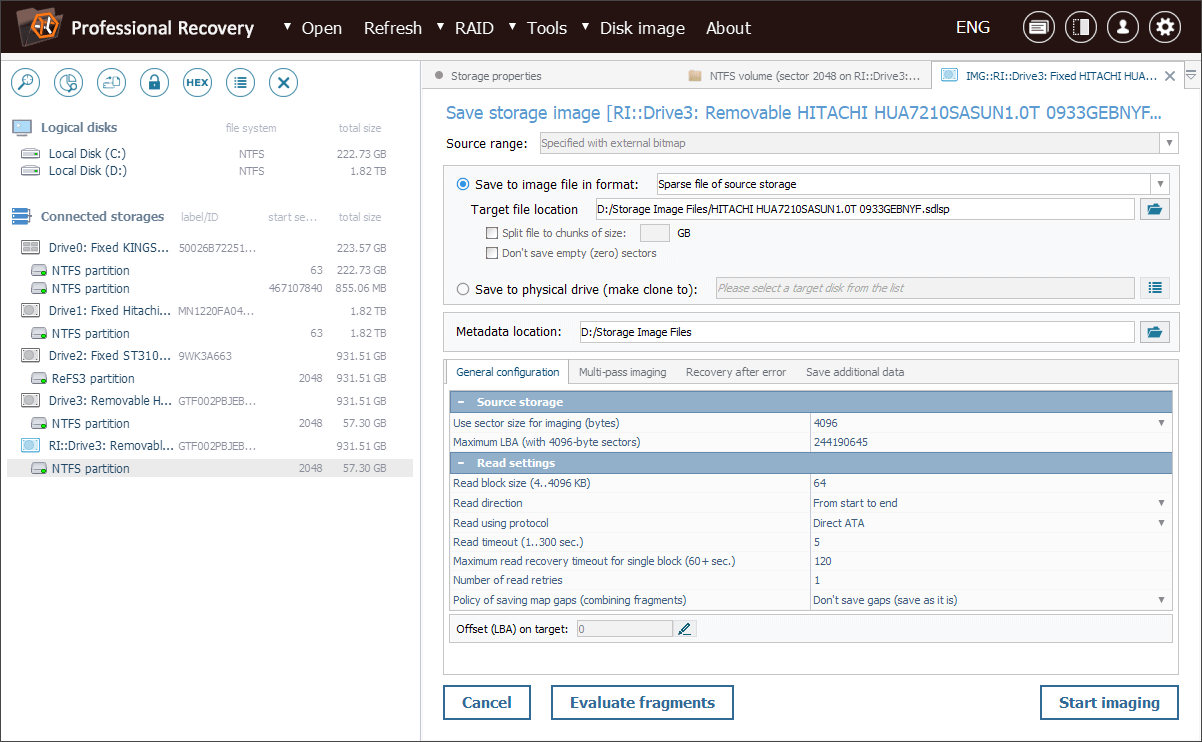Open the Multi-pass imaging tab
Screen dimensions: 1202x742
(x=622, y=372)
